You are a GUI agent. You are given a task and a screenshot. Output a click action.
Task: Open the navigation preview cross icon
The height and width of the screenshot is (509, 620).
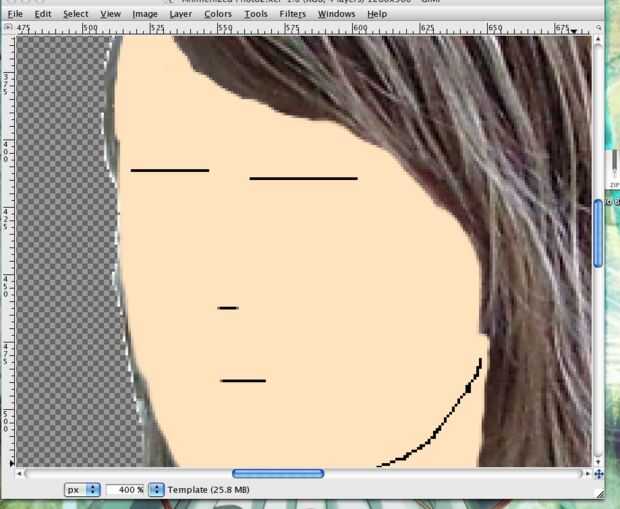point(598,474)
